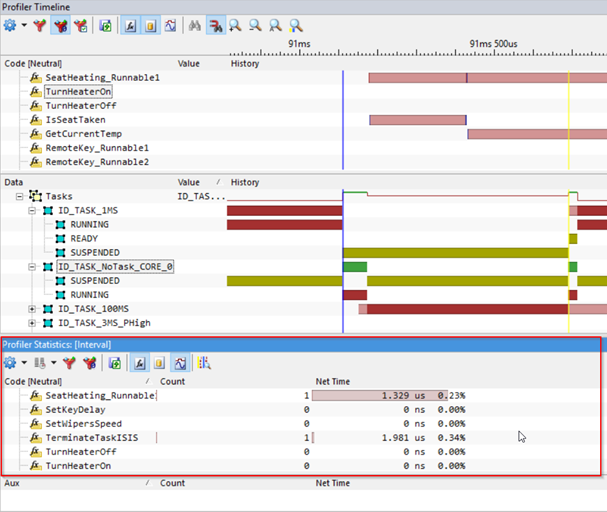Select the TerminateTaskISIS statistics row

tap(88, 437)
